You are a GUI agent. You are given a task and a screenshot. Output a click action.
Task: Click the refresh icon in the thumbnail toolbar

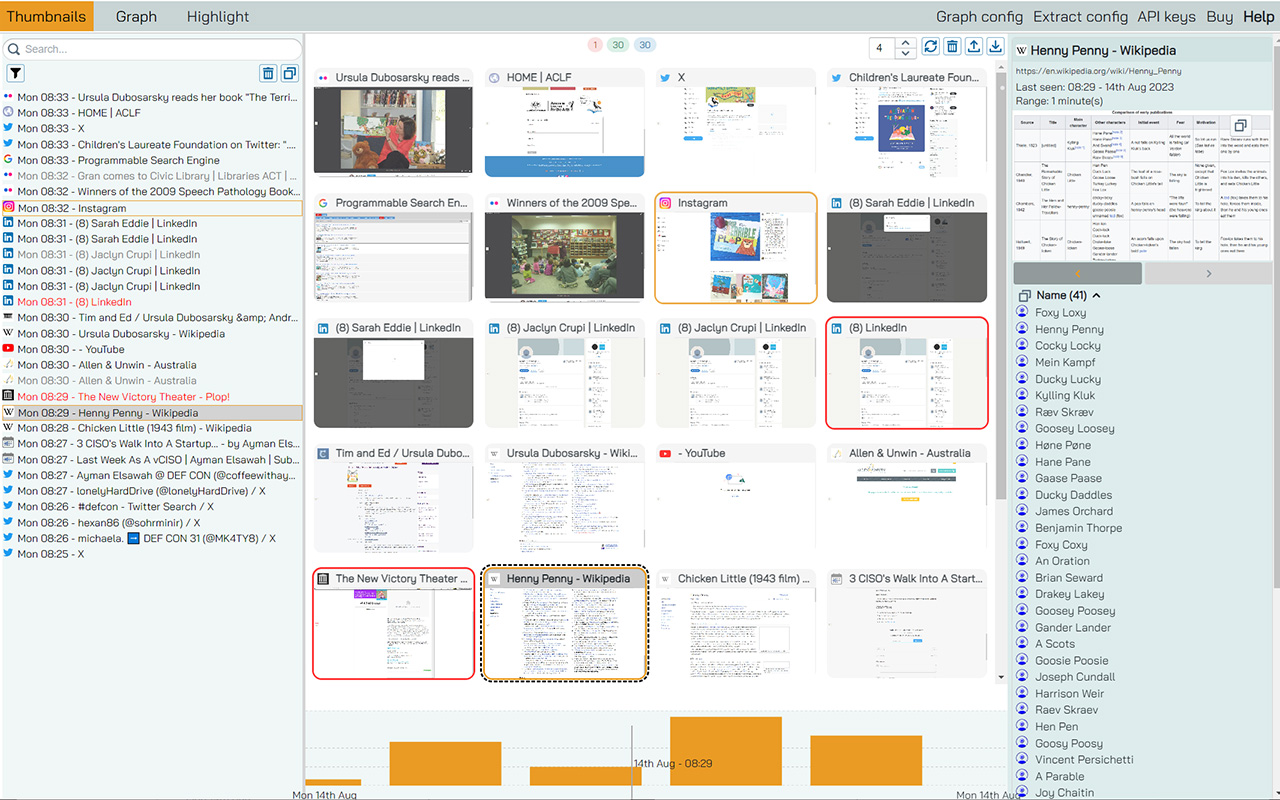930,47
